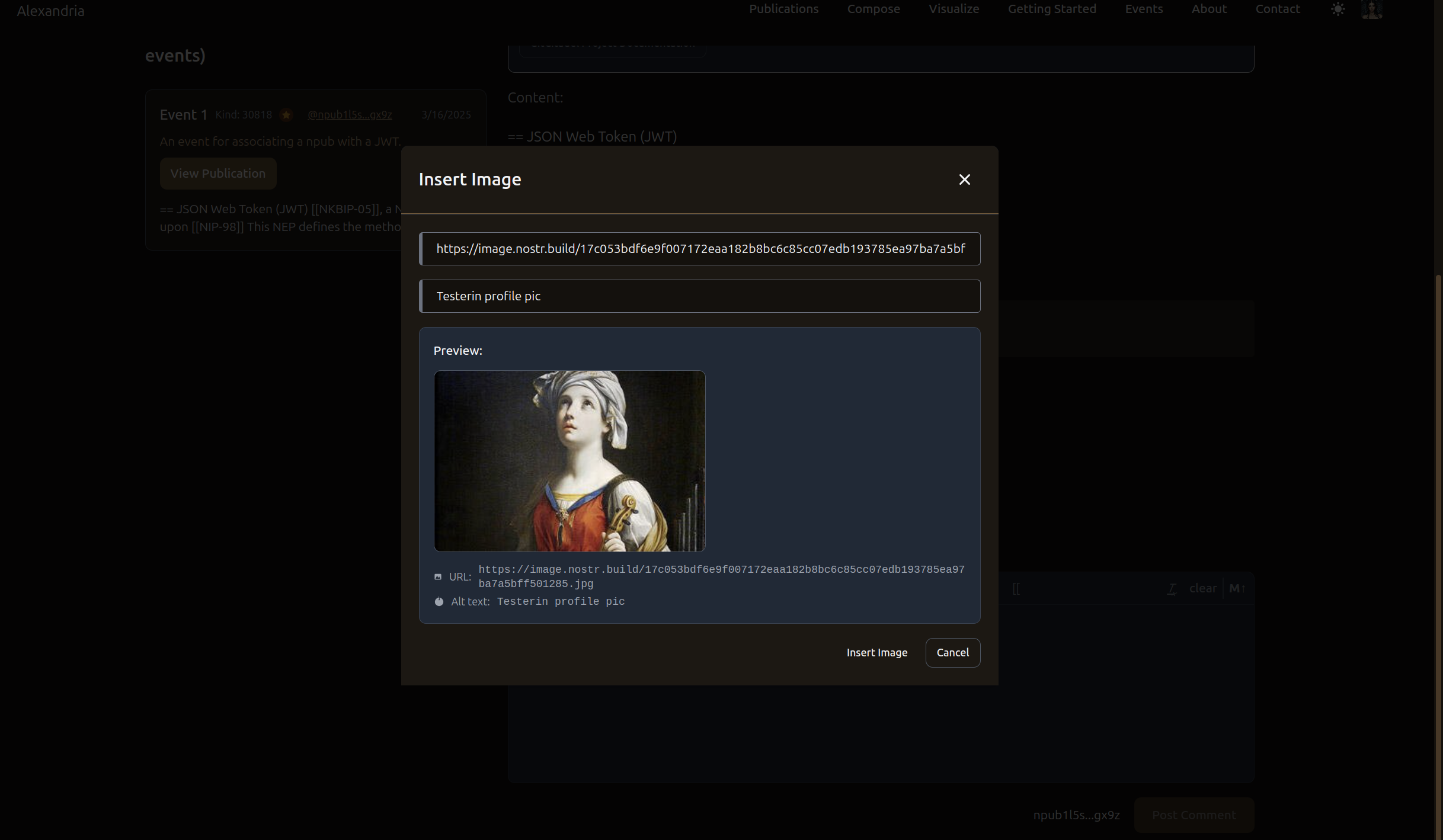Close the Insert Image dialog

tap(964, 179)
